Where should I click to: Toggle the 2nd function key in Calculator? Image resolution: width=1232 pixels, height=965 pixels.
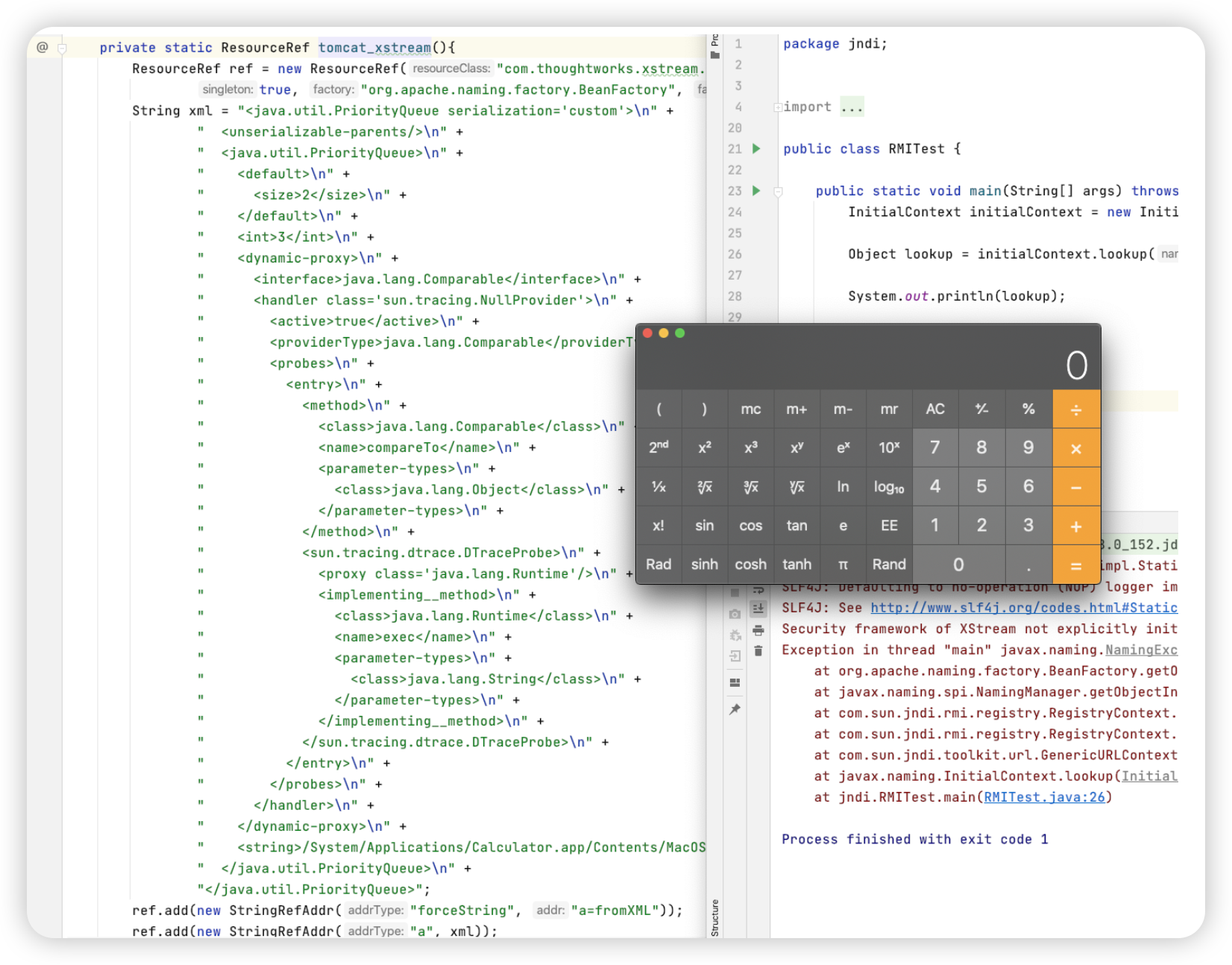coord(659,447)
